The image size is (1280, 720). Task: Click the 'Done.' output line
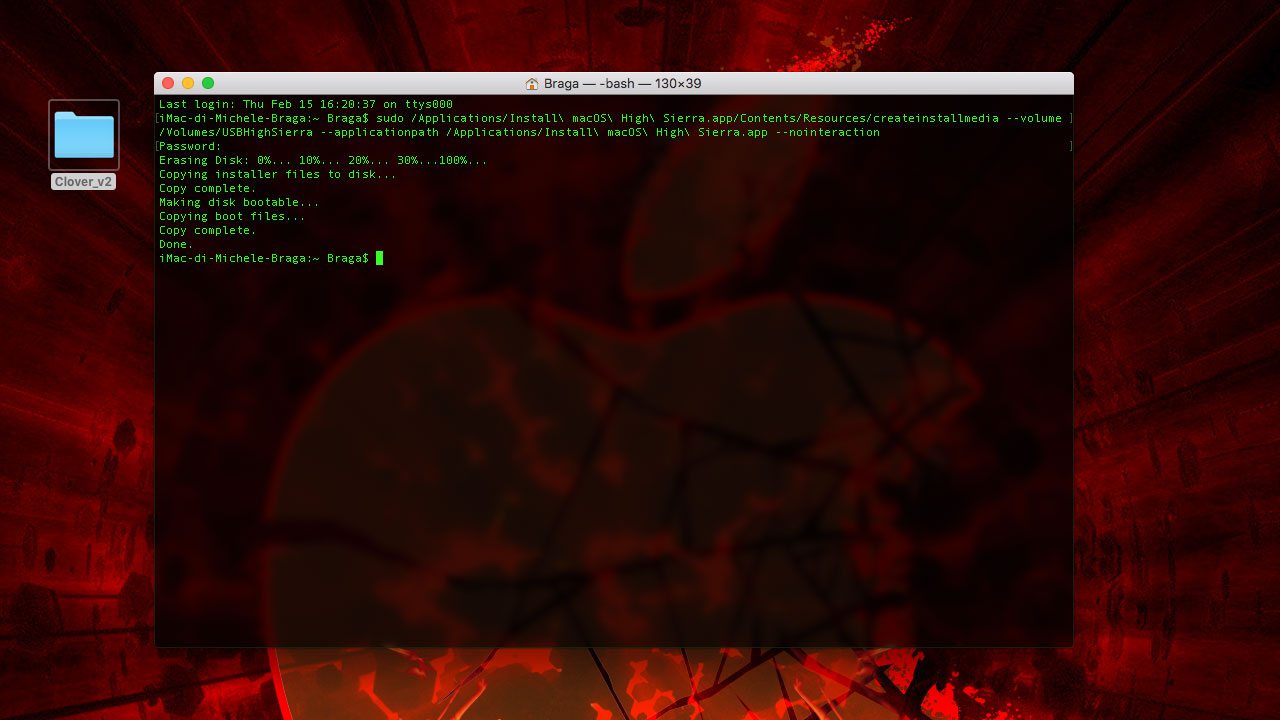176,244
